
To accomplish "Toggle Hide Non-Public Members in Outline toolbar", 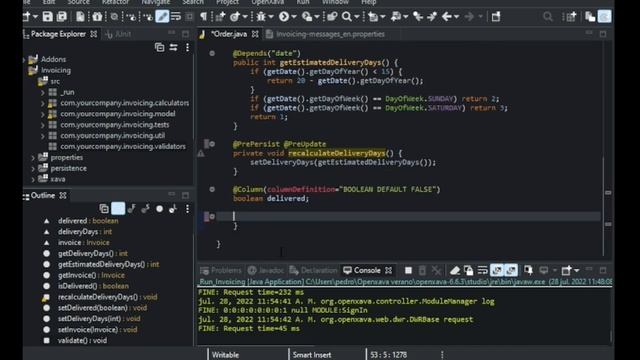I will (x=159, y=209).
